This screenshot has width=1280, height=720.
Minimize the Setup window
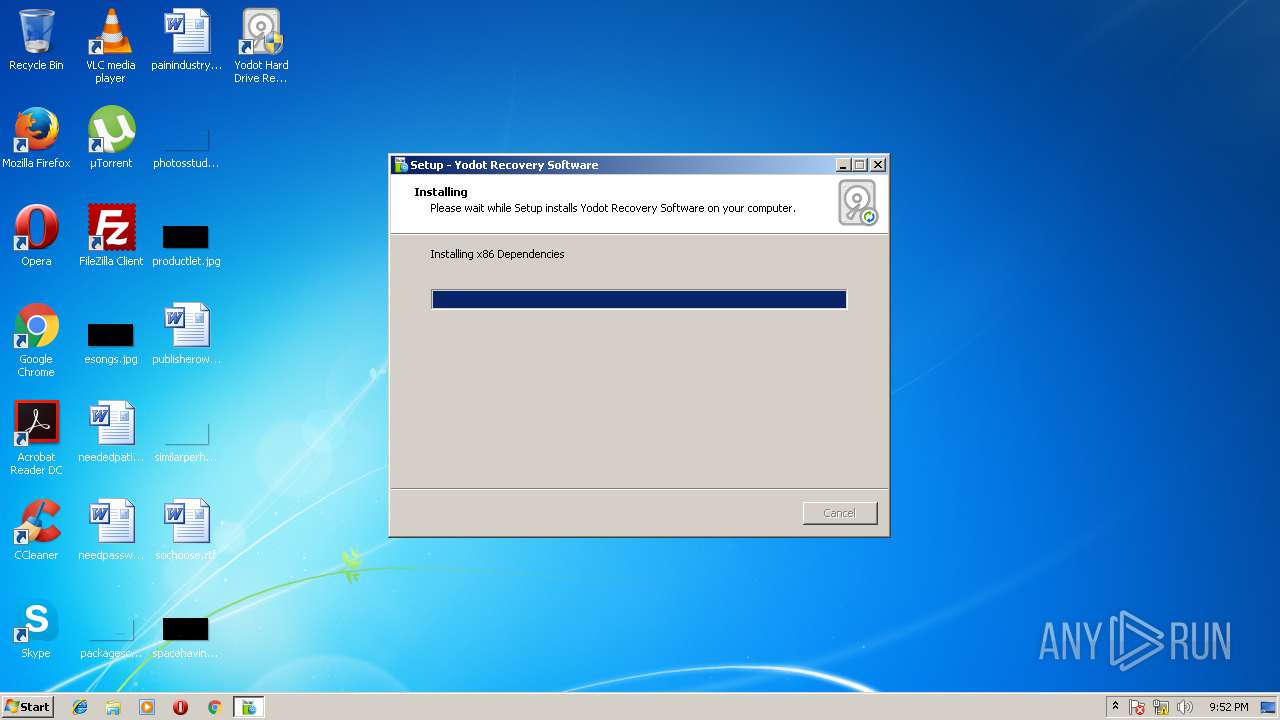pos(843,165)
